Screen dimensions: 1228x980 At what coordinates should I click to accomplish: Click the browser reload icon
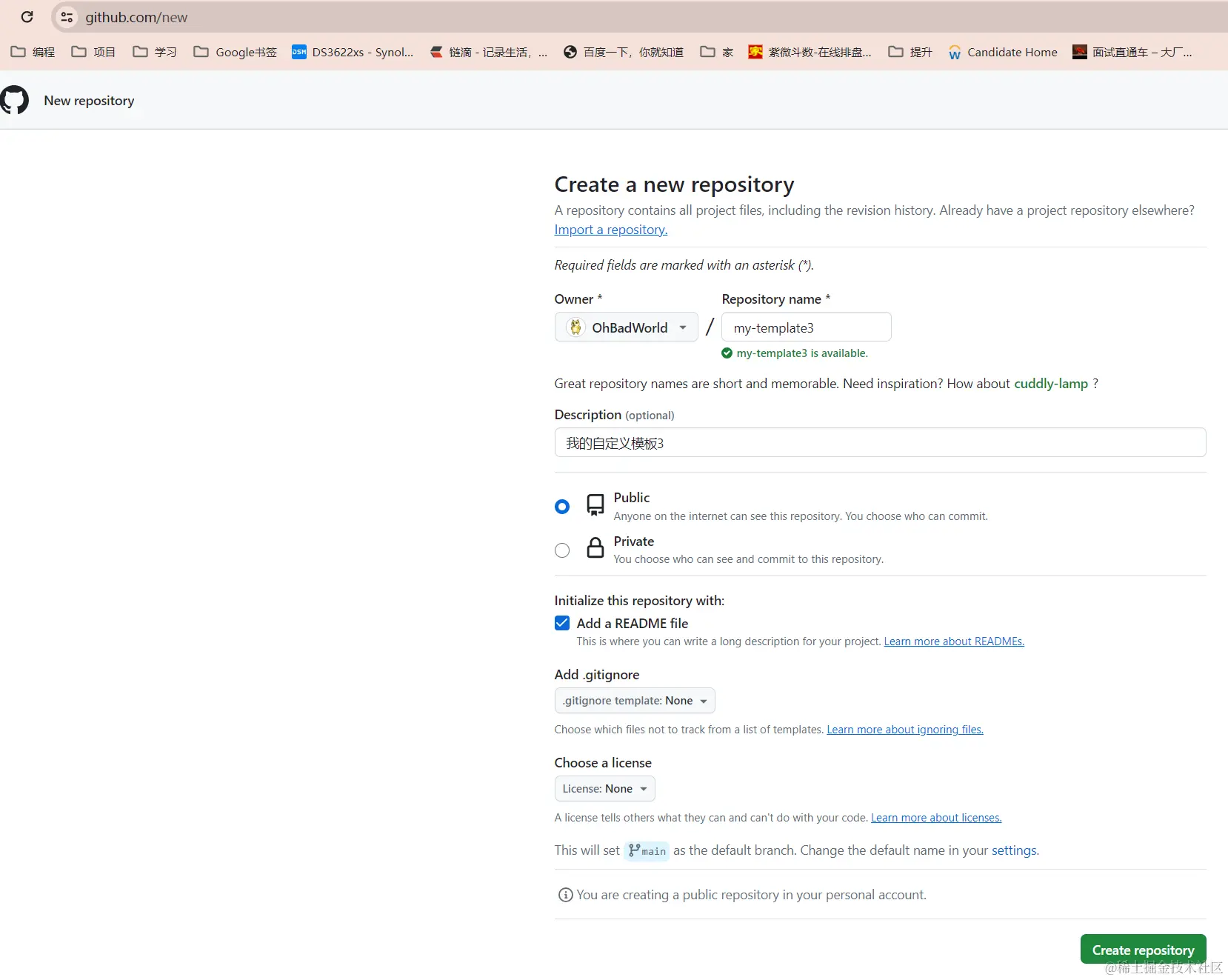coord(27,16)
